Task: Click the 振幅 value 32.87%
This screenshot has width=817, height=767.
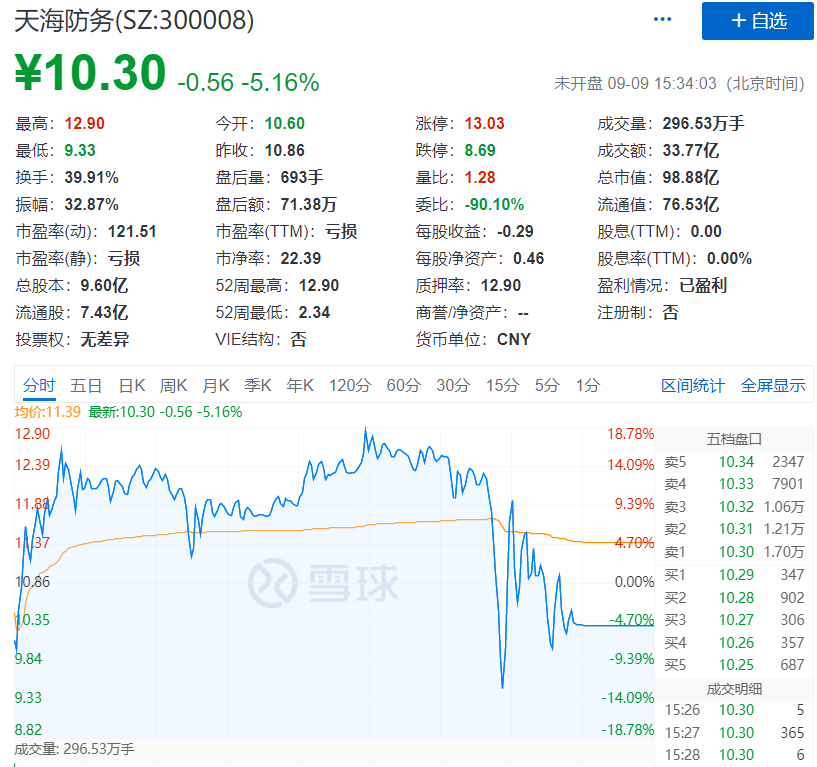Action: (92, 205)
